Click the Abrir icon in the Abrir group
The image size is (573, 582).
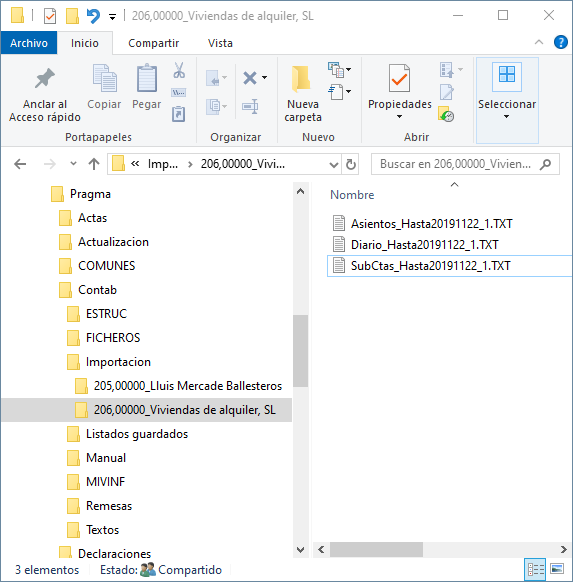447,70
